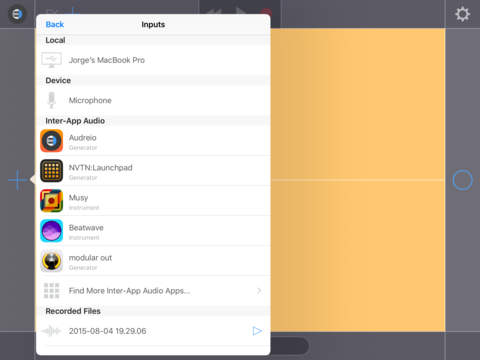480x360 pixels.
Task: Choose the NVTN:Launchpad app icon
Action: click(52, 171)
